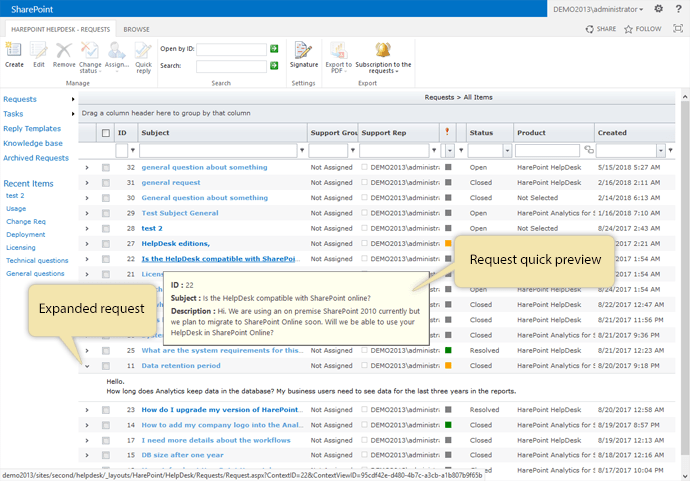Image resolution: width=690 pixels, height=481 pixels.
Task: Focus the Open by ID field
Action: pos(231,49)
